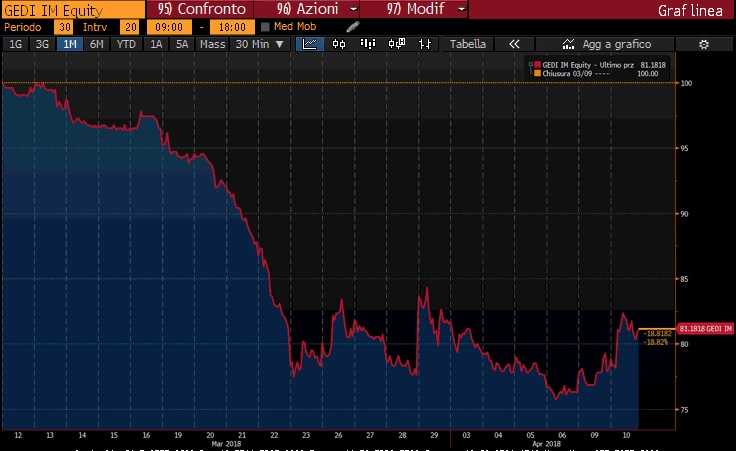Toggle the Med Mob checkbox
Viewport: 736px width, 451px height.
(265, 27)
